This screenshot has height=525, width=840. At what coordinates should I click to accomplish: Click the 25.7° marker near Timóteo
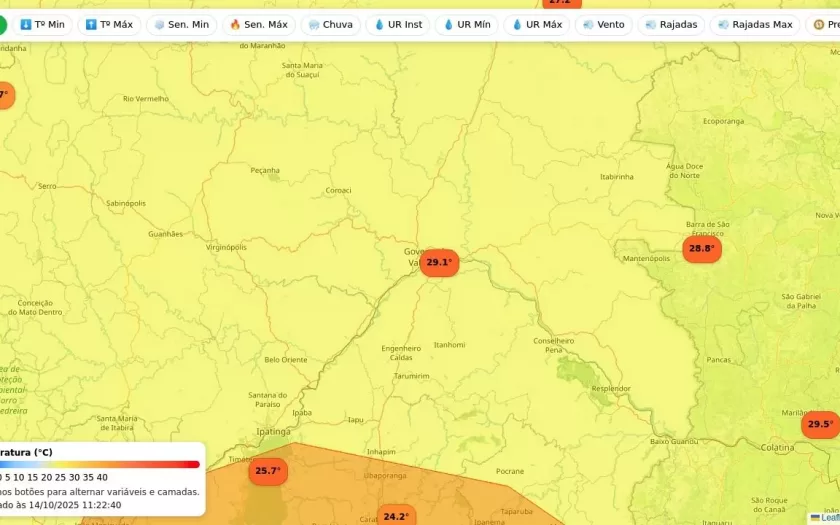[x=268, y=471]
